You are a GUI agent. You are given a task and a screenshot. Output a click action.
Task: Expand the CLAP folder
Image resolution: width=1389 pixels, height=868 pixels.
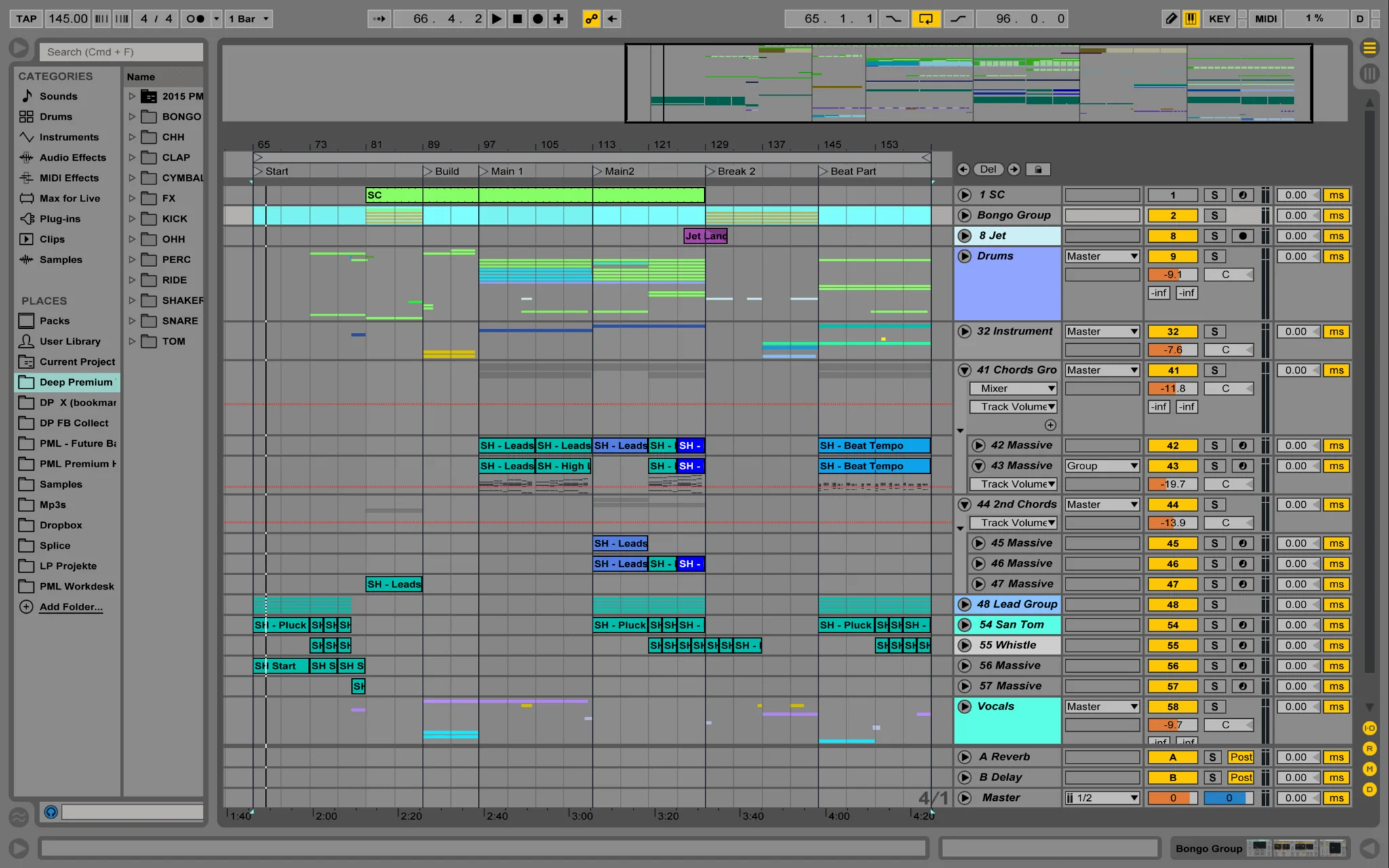[132, 157]
